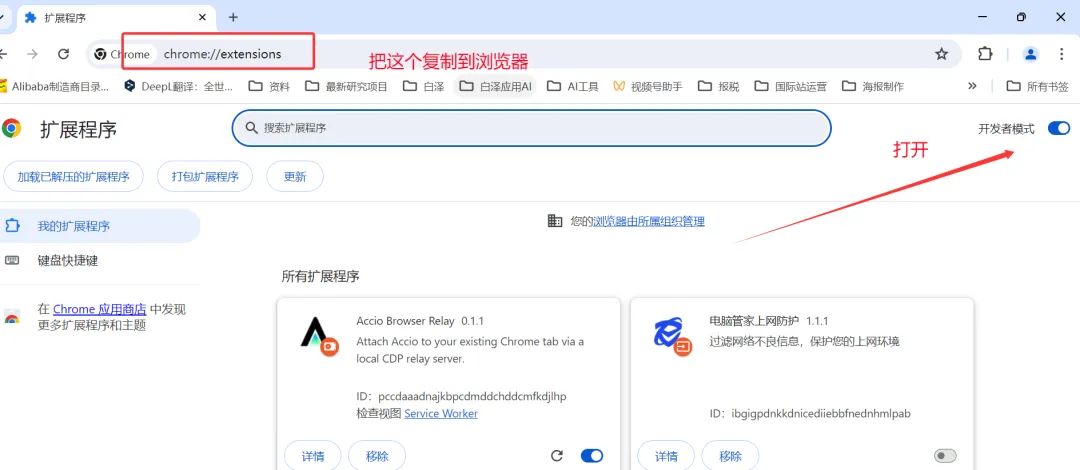This screenshot has width=1080, height=470.
Task: Open the 白泽应用AI bookmark folder
Action: (x=495, y=86)
